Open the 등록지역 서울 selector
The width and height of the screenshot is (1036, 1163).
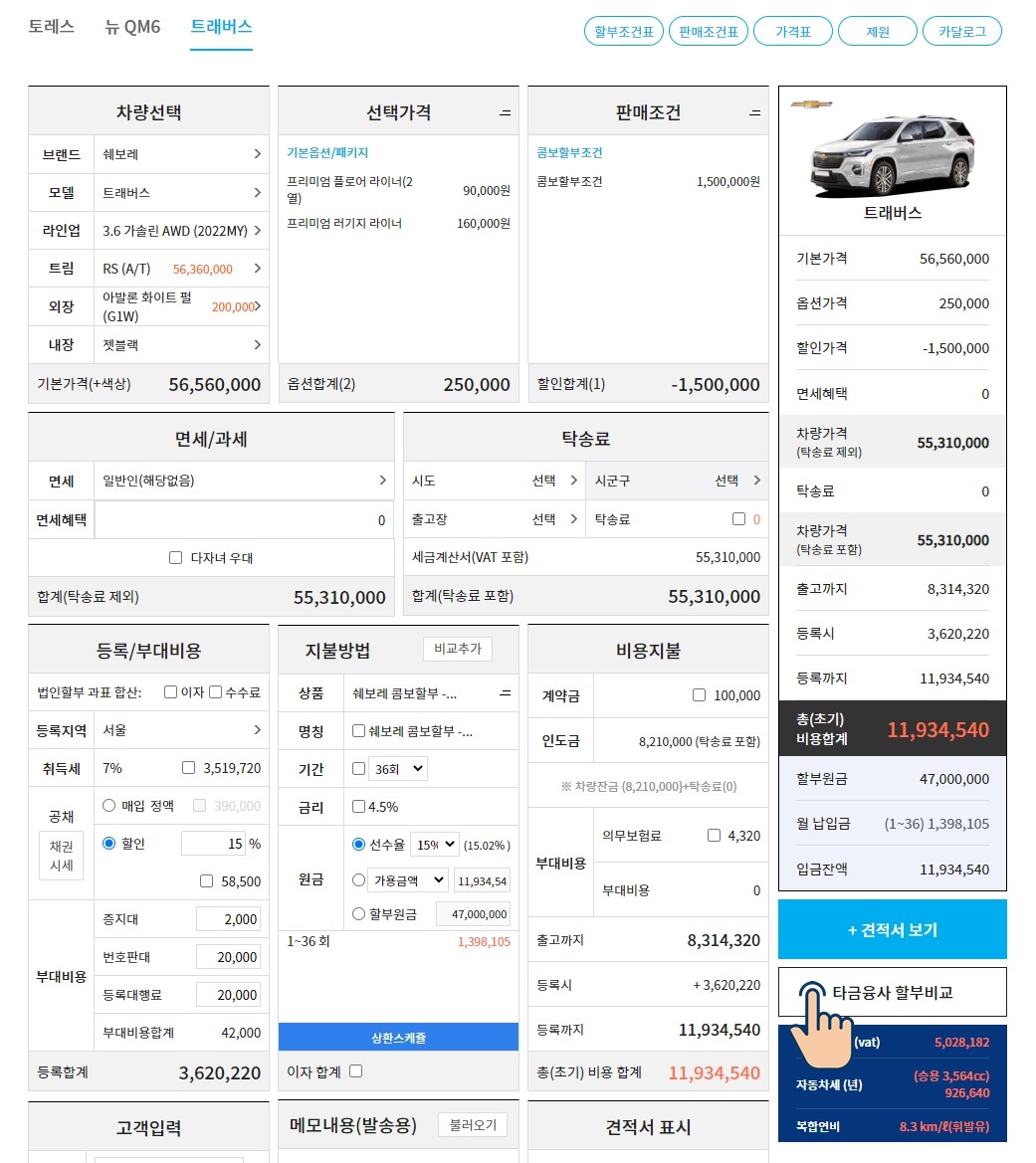(181, 730)
